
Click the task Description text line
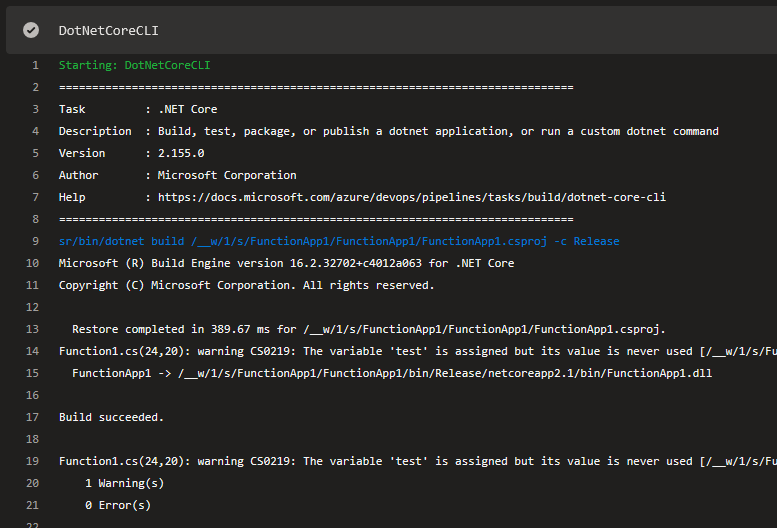pos(388,131)
